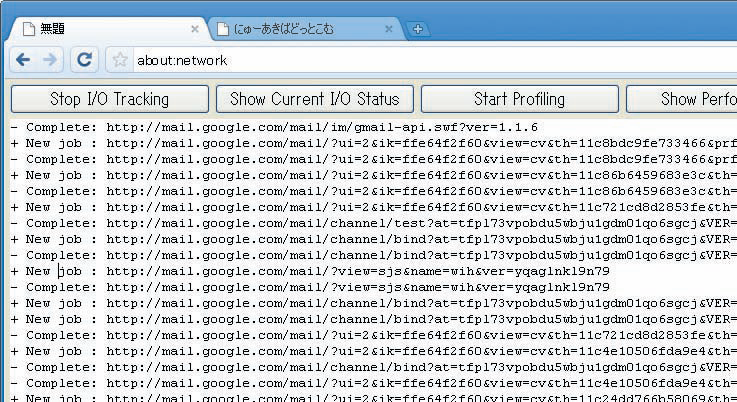Screen dimensions: 737x402
Task: Click the browser Forward arrow button
Action: pyautogui.click(x=50, y=60)
